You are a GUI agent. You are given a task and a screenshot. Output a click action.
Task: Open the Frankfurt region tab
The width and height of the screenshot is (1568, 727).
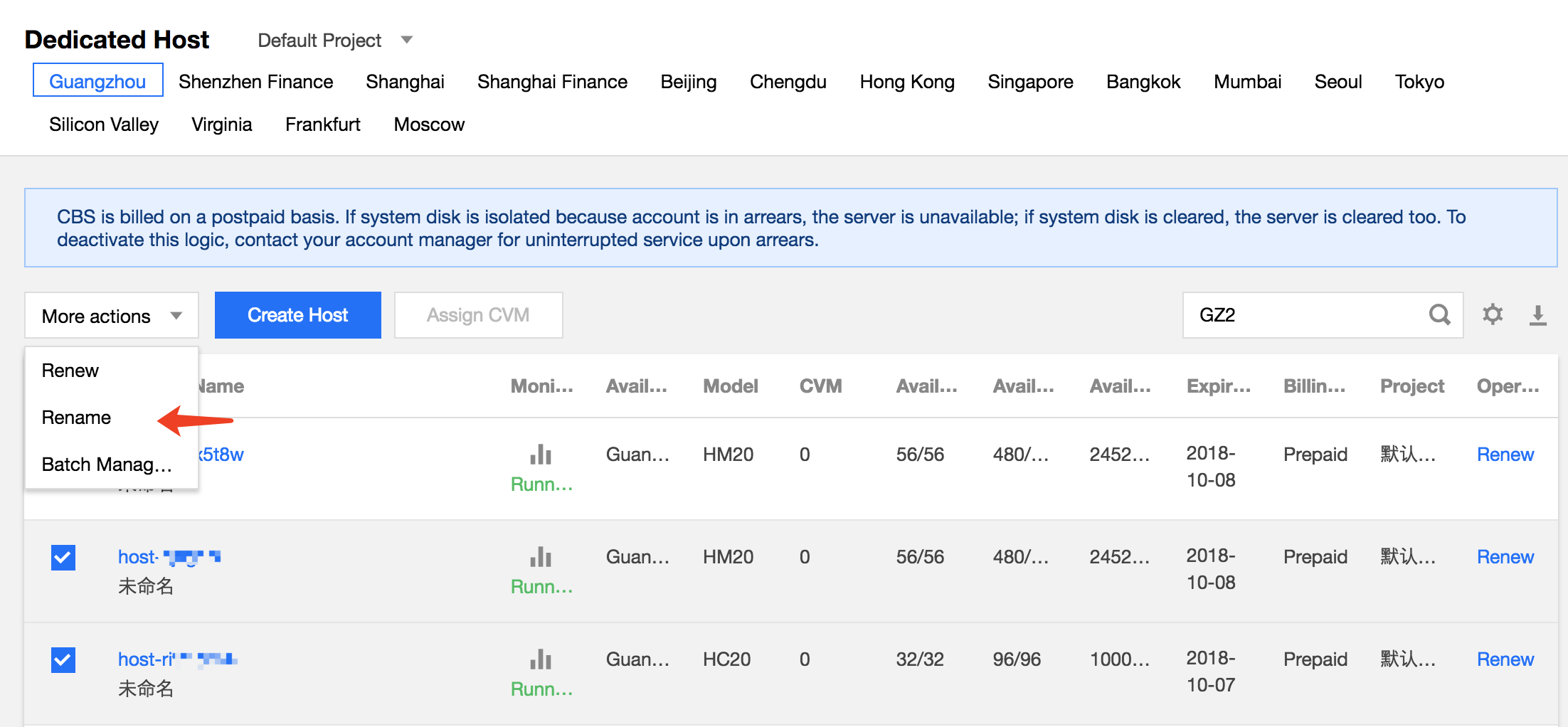(322, 124)
